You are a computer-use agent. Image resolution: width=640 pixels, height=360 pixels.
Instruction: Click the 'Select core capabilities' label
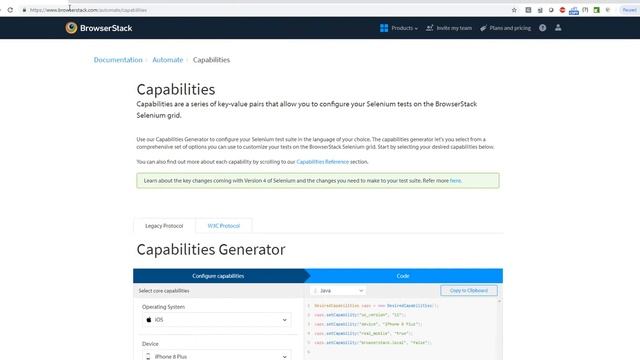click(x=164, y=291)
